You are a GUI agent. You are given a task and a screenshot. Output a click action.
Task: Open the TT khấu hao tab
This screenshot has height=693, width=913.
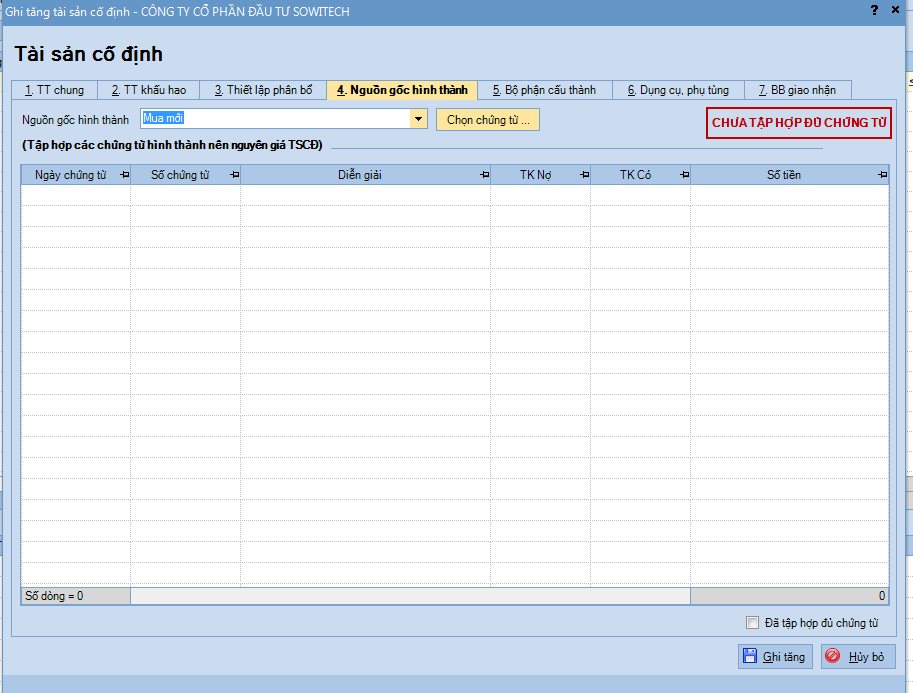(148, 90)
